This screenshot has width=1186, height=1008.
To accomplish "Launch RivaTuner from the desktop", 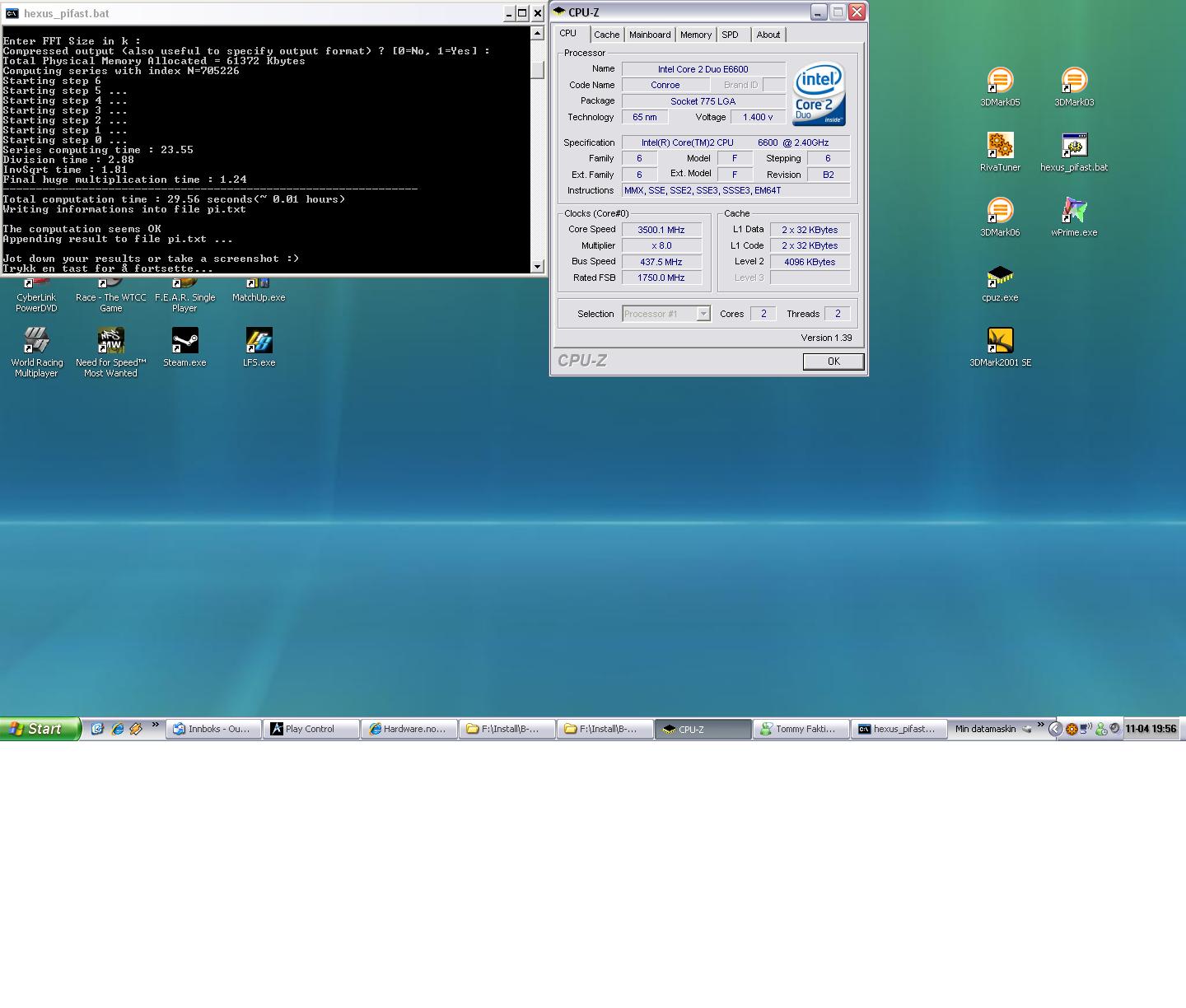I will 1000,152.
